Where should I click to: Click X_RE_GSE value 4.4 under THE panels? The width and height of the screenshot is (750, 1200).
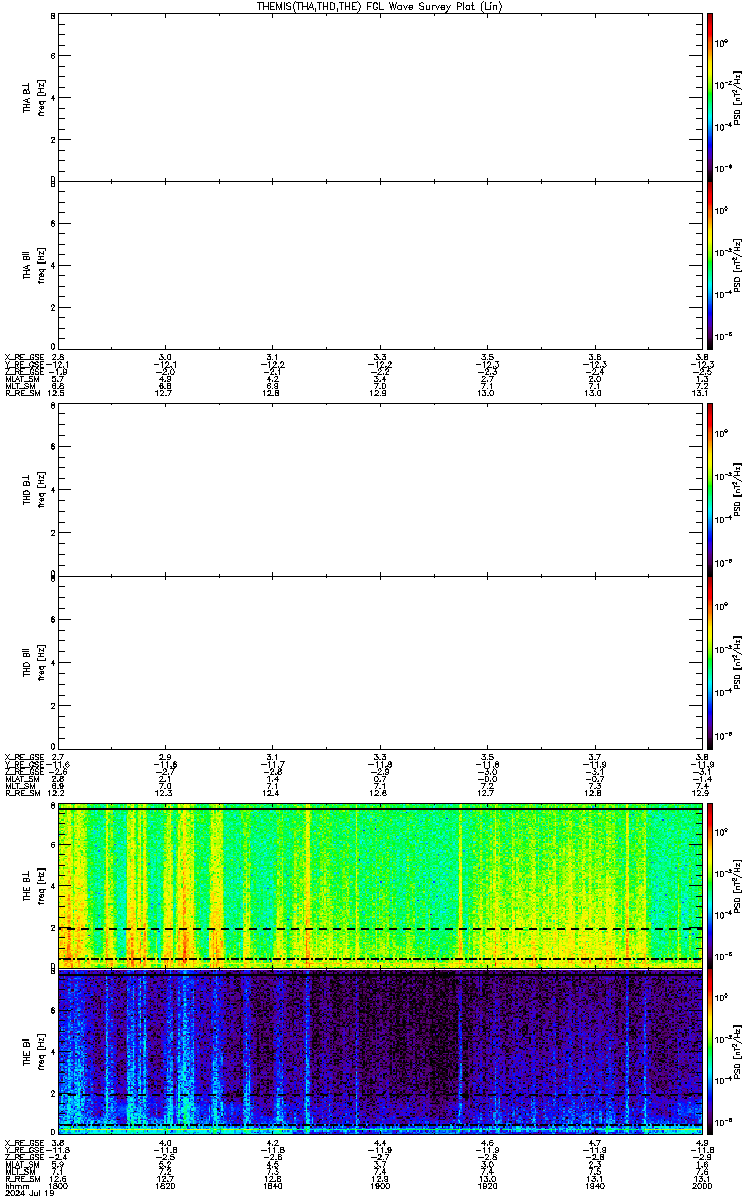[380, 1143]
